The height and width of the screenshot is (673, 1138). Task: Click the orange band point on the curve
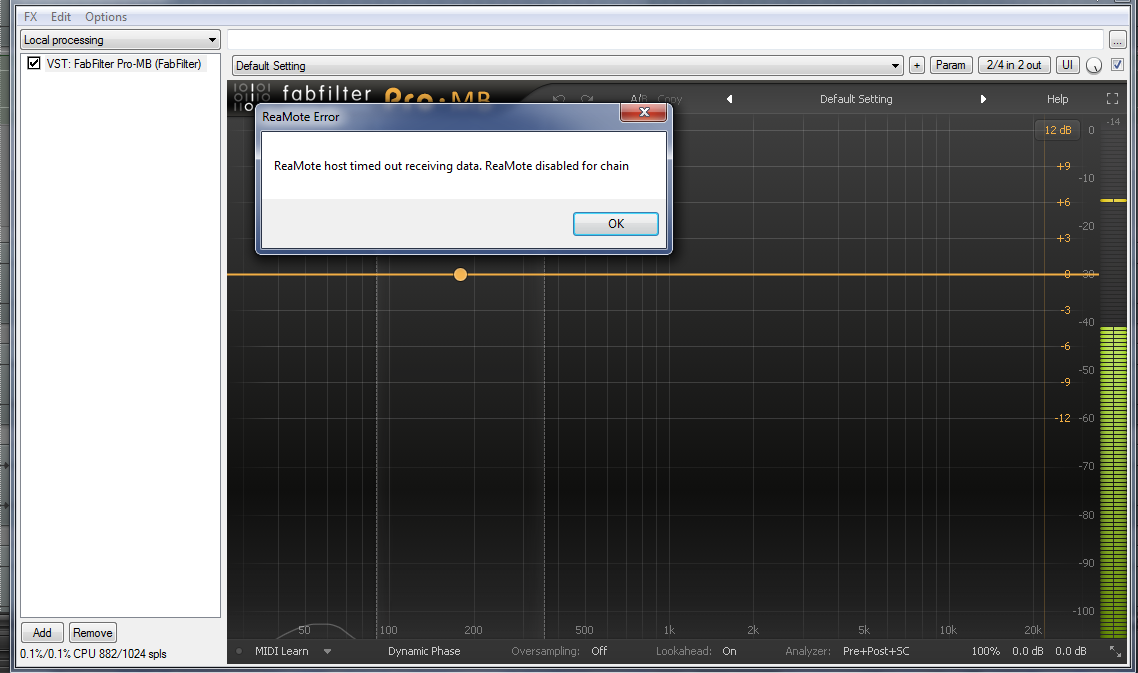(460, 274)
